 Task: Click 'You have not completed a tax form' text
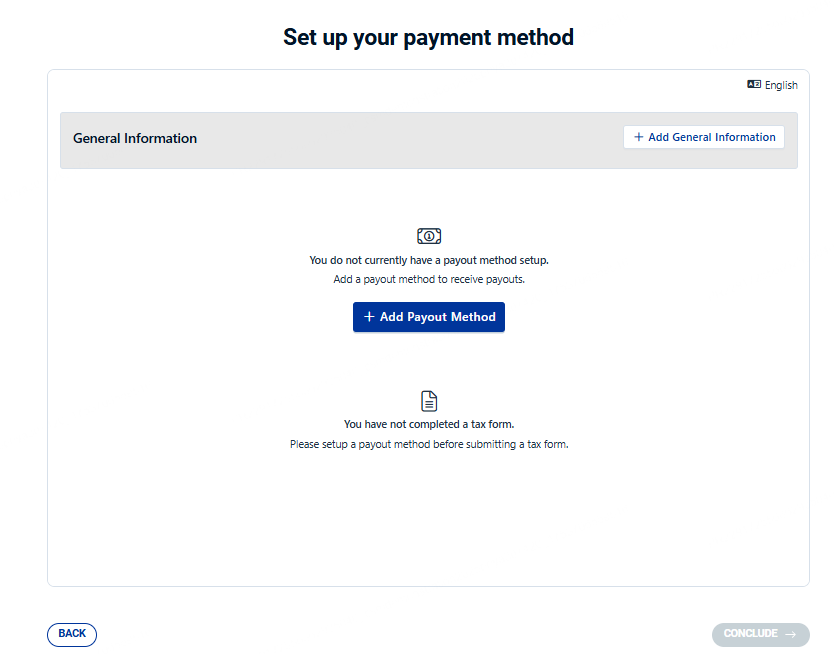[429, 424]
